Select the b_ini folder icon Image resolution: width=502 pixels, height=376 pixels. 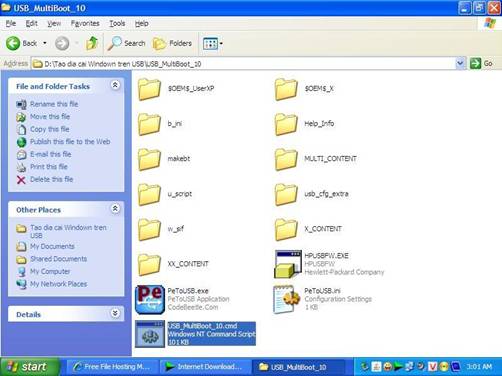(149, 124)
